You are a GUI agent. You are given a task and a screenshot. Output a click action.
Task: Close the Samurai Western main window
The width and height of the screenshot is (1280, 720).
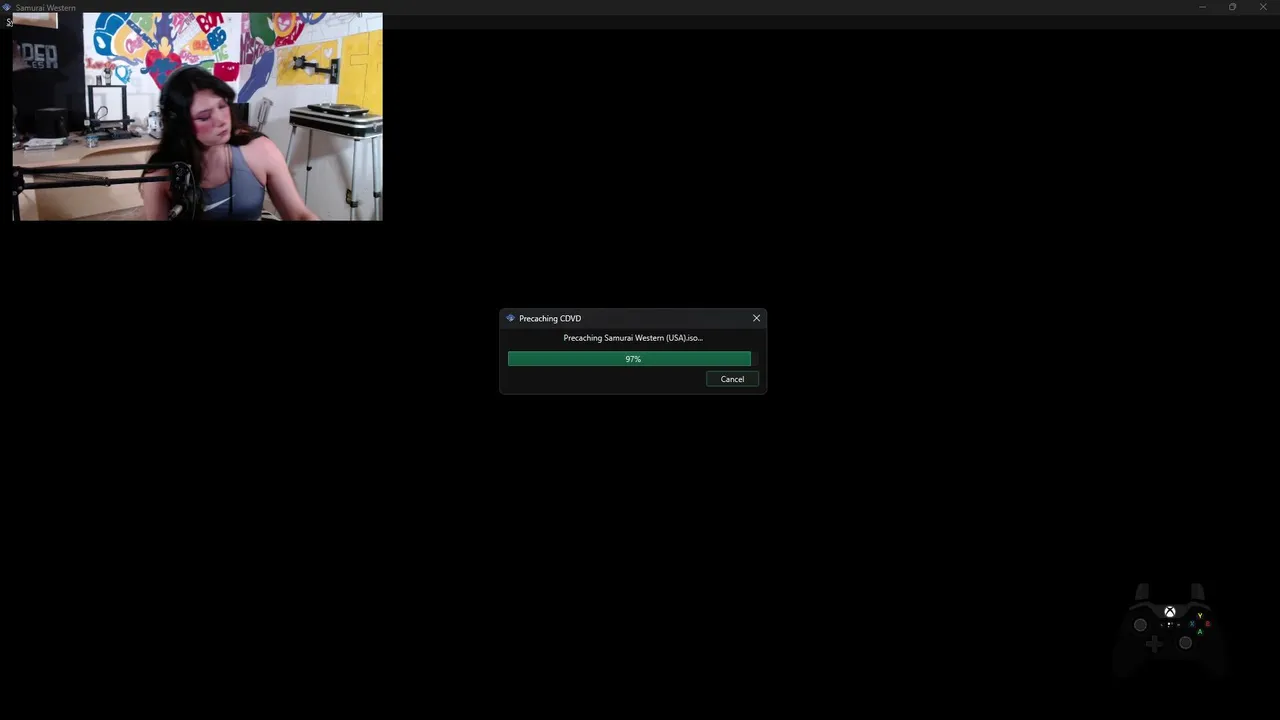coord(1263,7)
